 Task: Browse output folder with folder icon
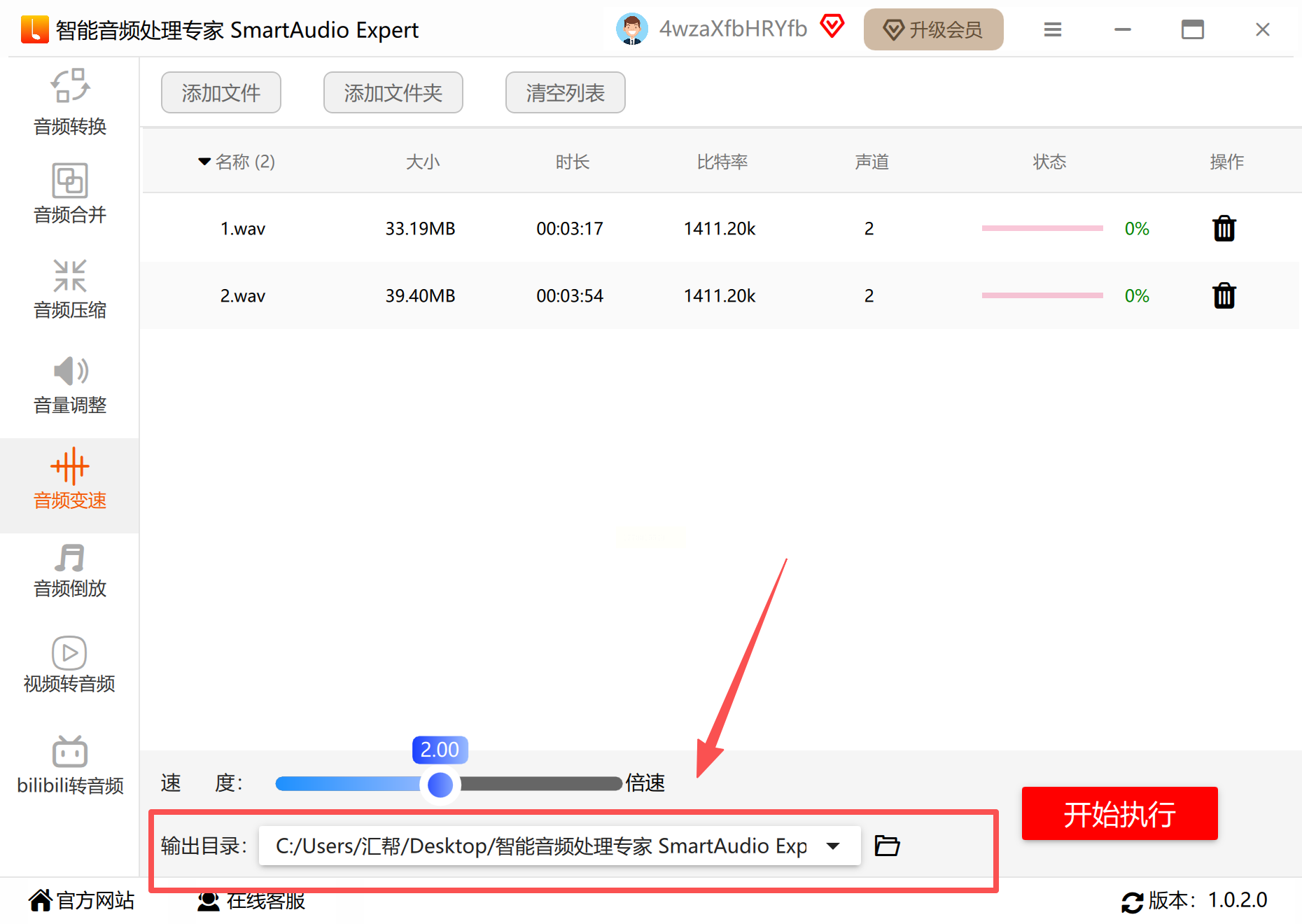(887, 846)
